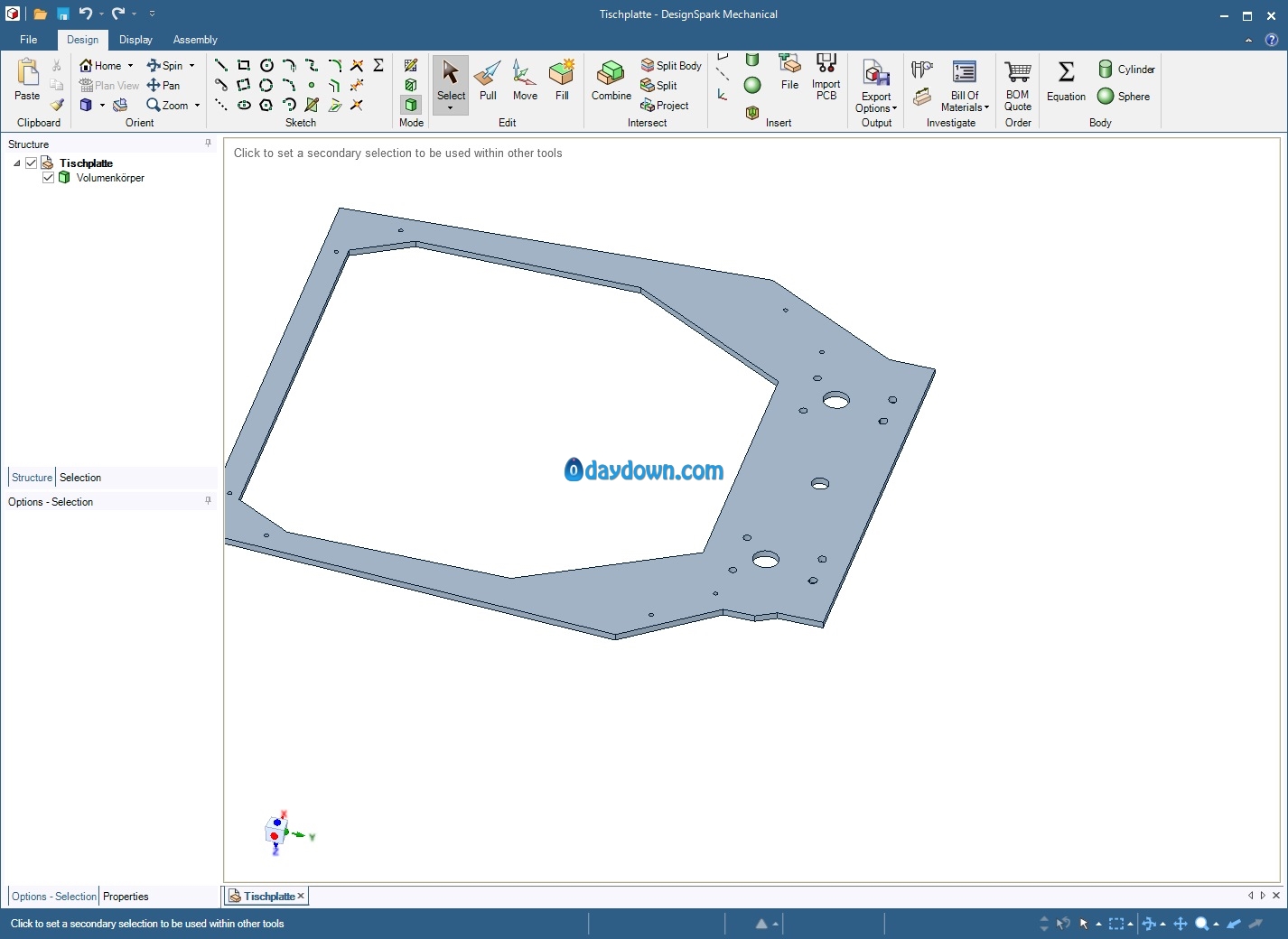Open the Combine tool

coord(611,81)
